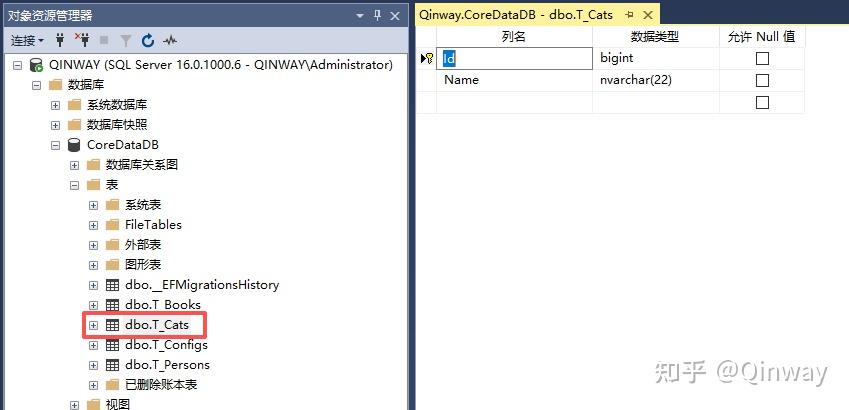Toggle Allow Null checkbox for Id row
This screenshot has width=849, height=410.
[762, 58]
